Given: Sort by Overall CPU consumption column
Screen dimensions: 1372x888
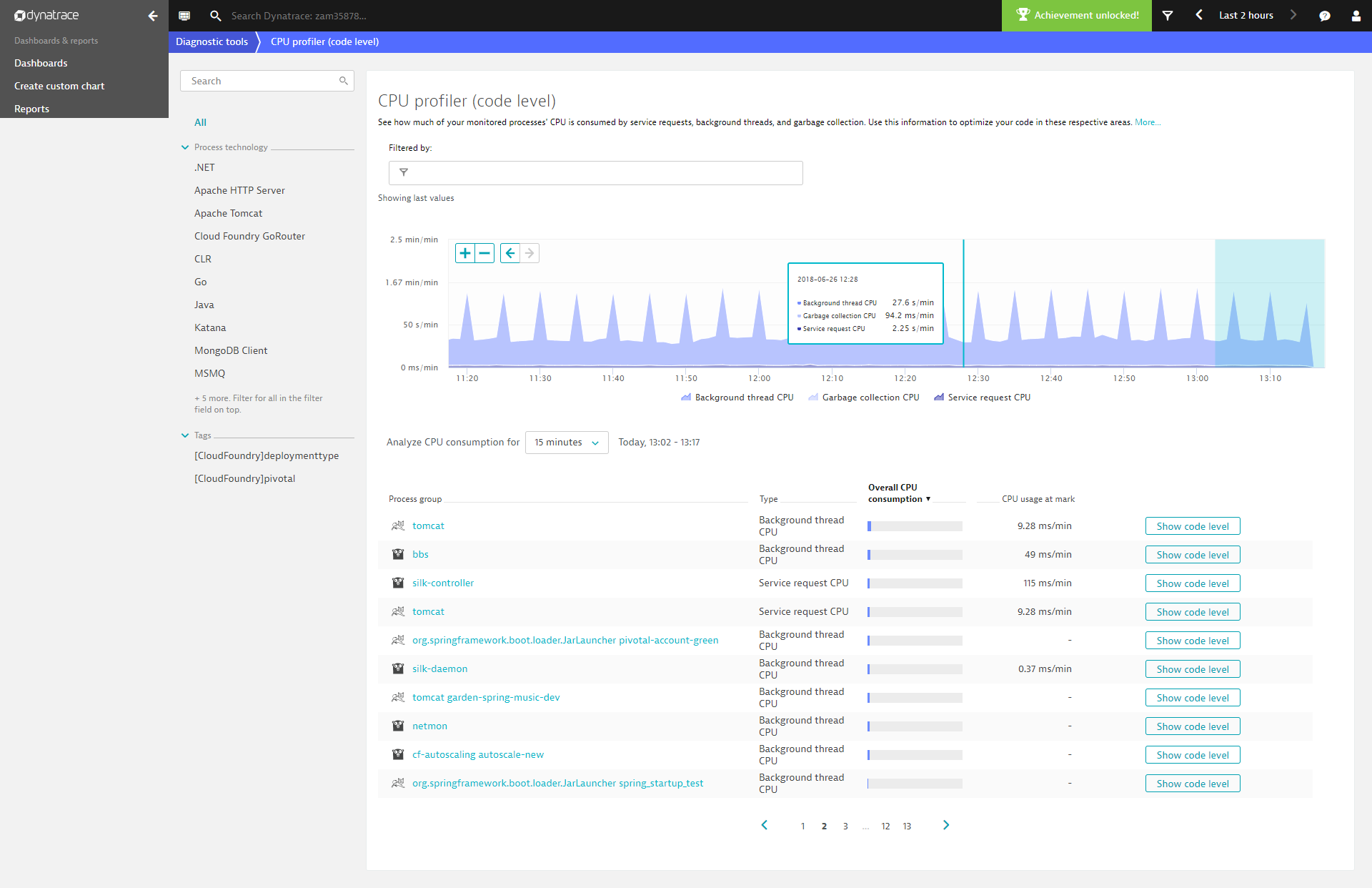Looking at the screenshot, I should (899, 493).
